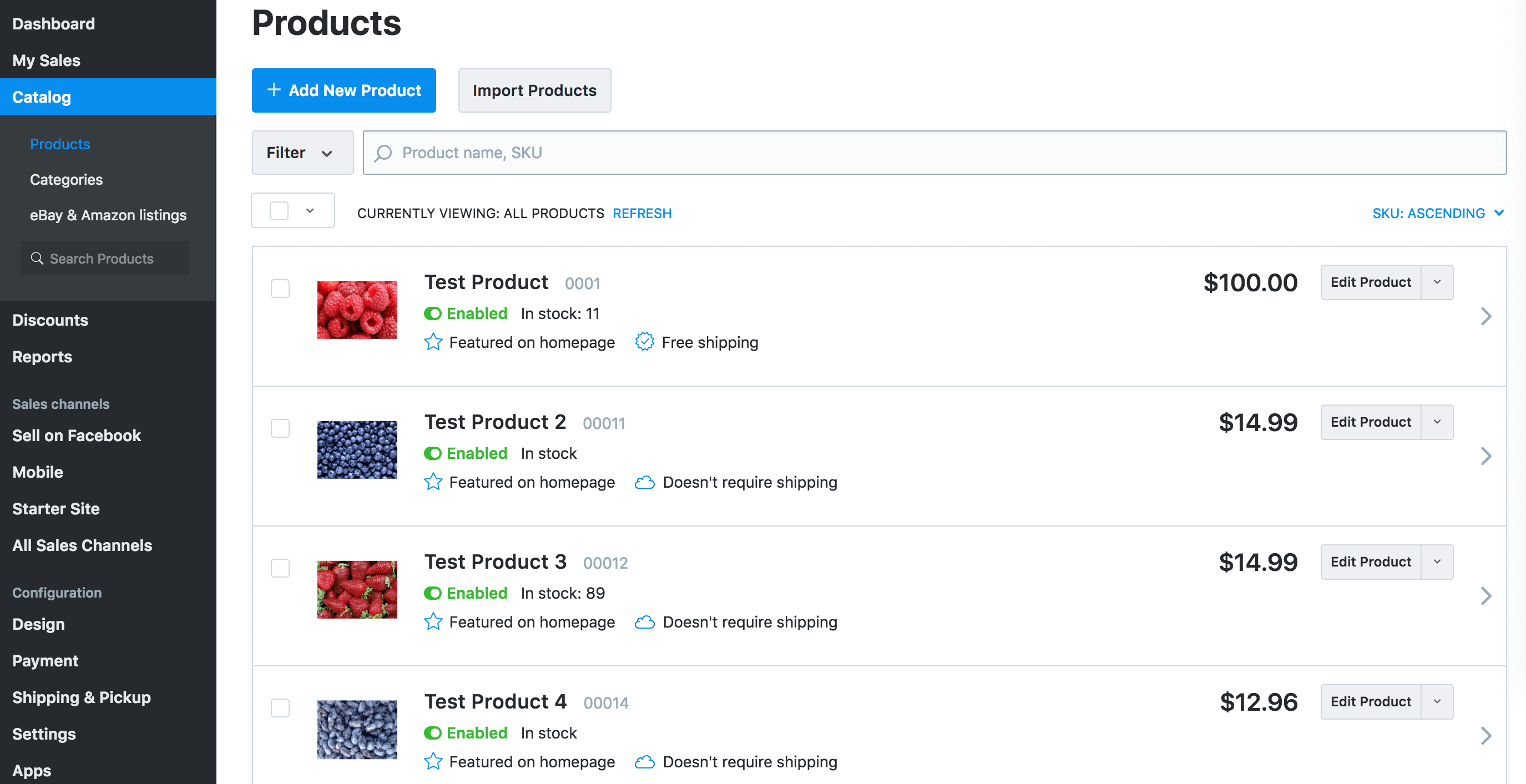Screen dimensions: 1526x784
Task: Click the Refresh link
Action: (x=641, y=213)
